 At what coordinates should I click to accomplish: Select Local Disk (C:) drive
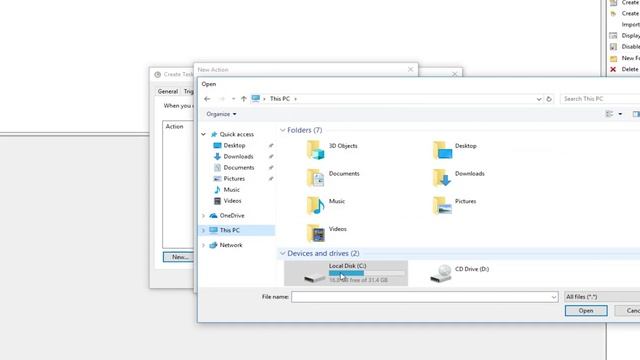(346, 273)
